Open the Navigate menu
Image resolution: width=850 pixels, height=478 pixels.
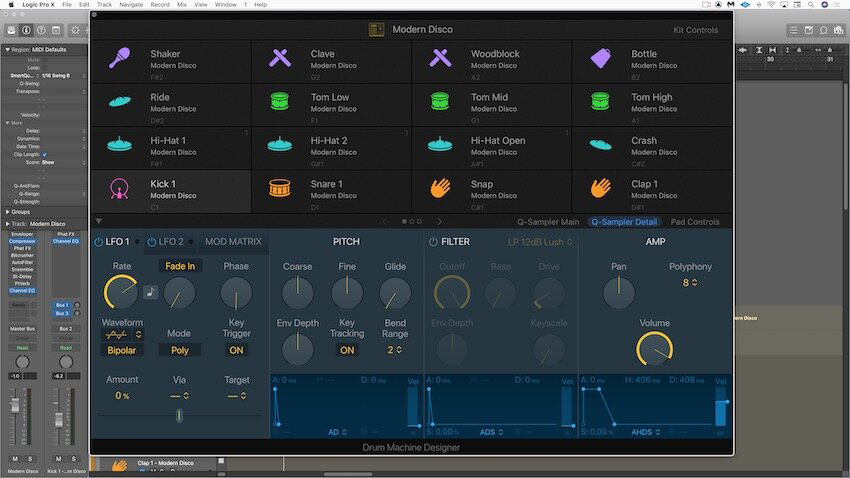[131, 4]
